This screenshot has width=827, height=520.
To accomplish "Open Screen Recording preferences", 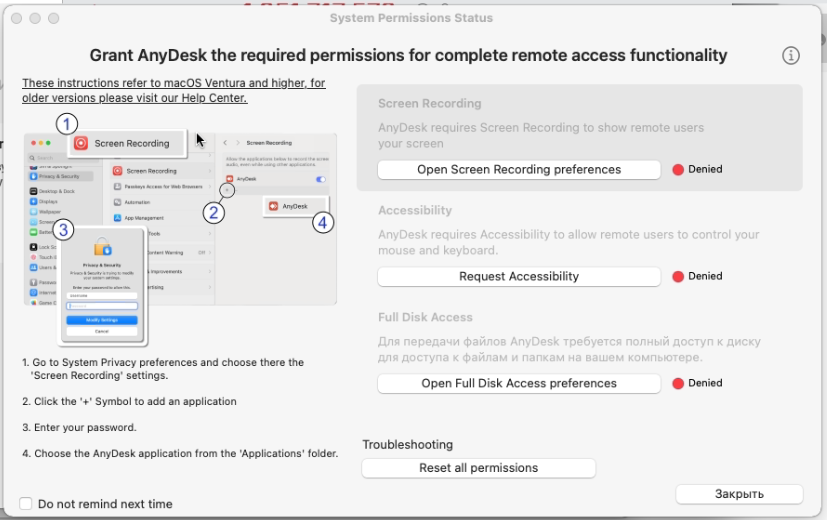I will (519, 170).
